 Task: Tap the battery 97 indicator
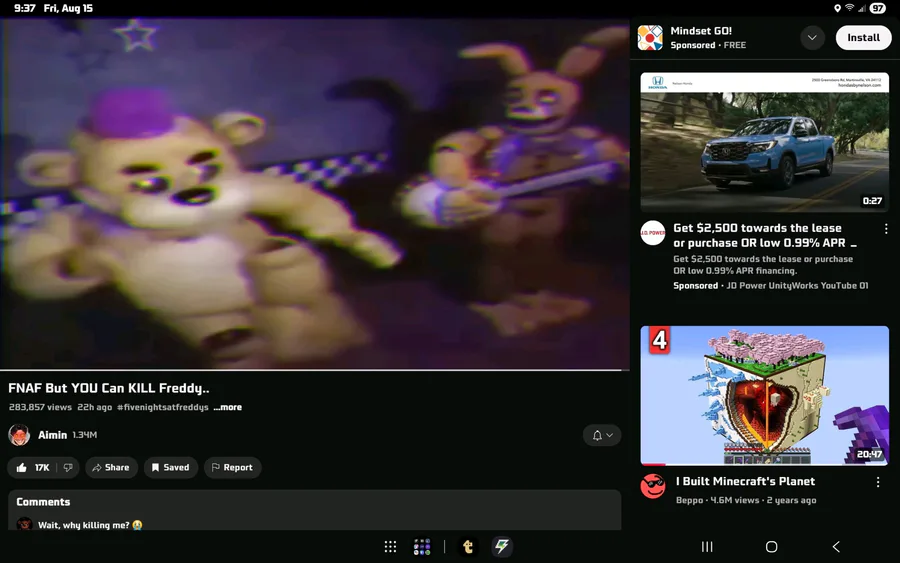click(x=878, y=8)
